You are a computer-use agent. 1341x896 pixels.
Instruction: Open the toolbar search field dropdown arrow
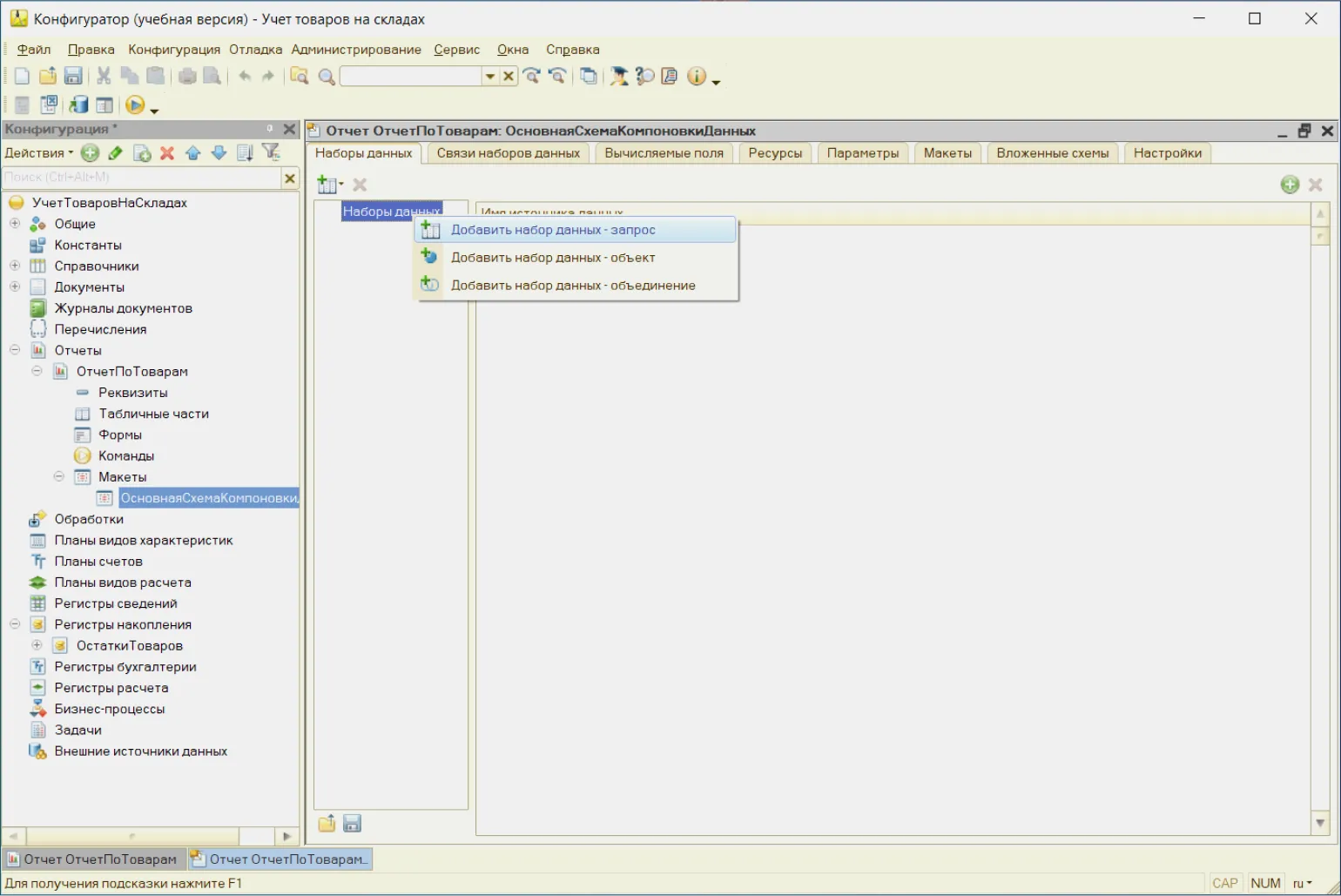489,77
